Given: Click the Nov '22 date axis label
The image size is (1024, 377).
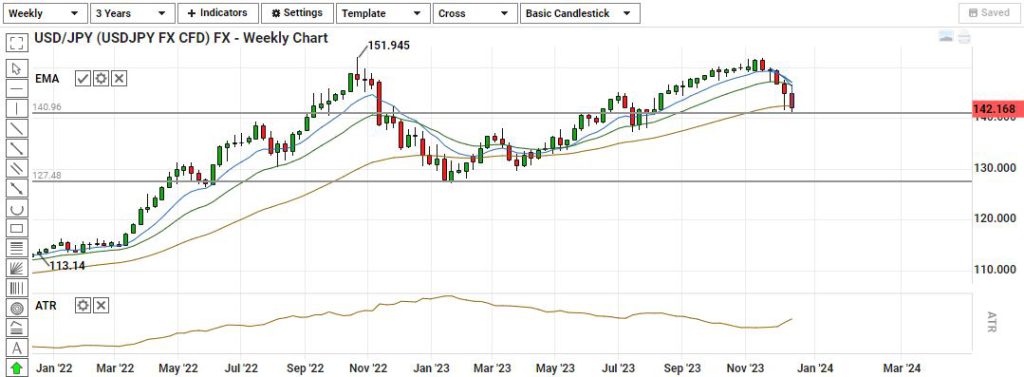Looking at the screenshot, I should 369,368.
